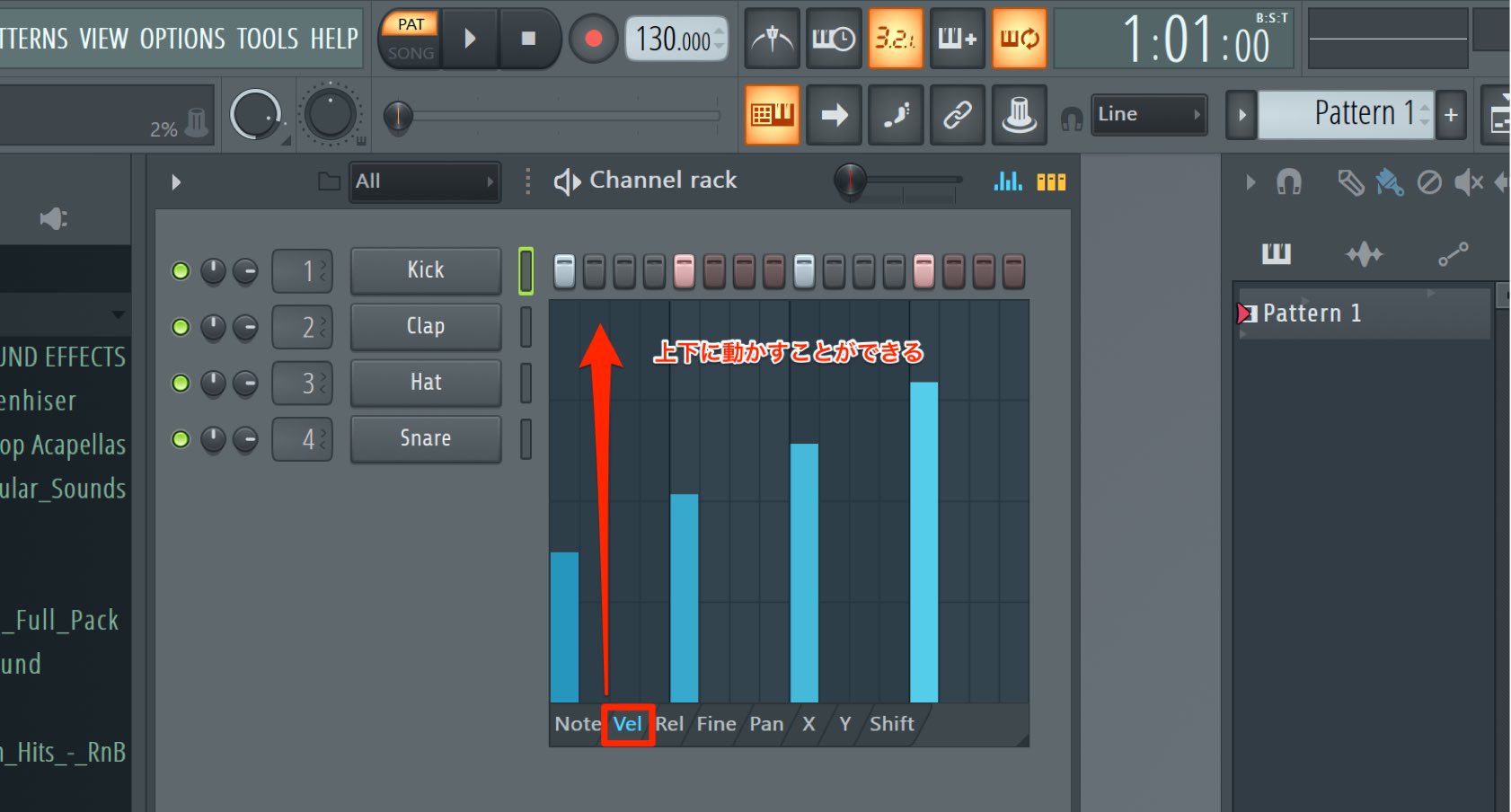
Task: Click the Channel rack speaker icon
Action: [x=567, y=181]
